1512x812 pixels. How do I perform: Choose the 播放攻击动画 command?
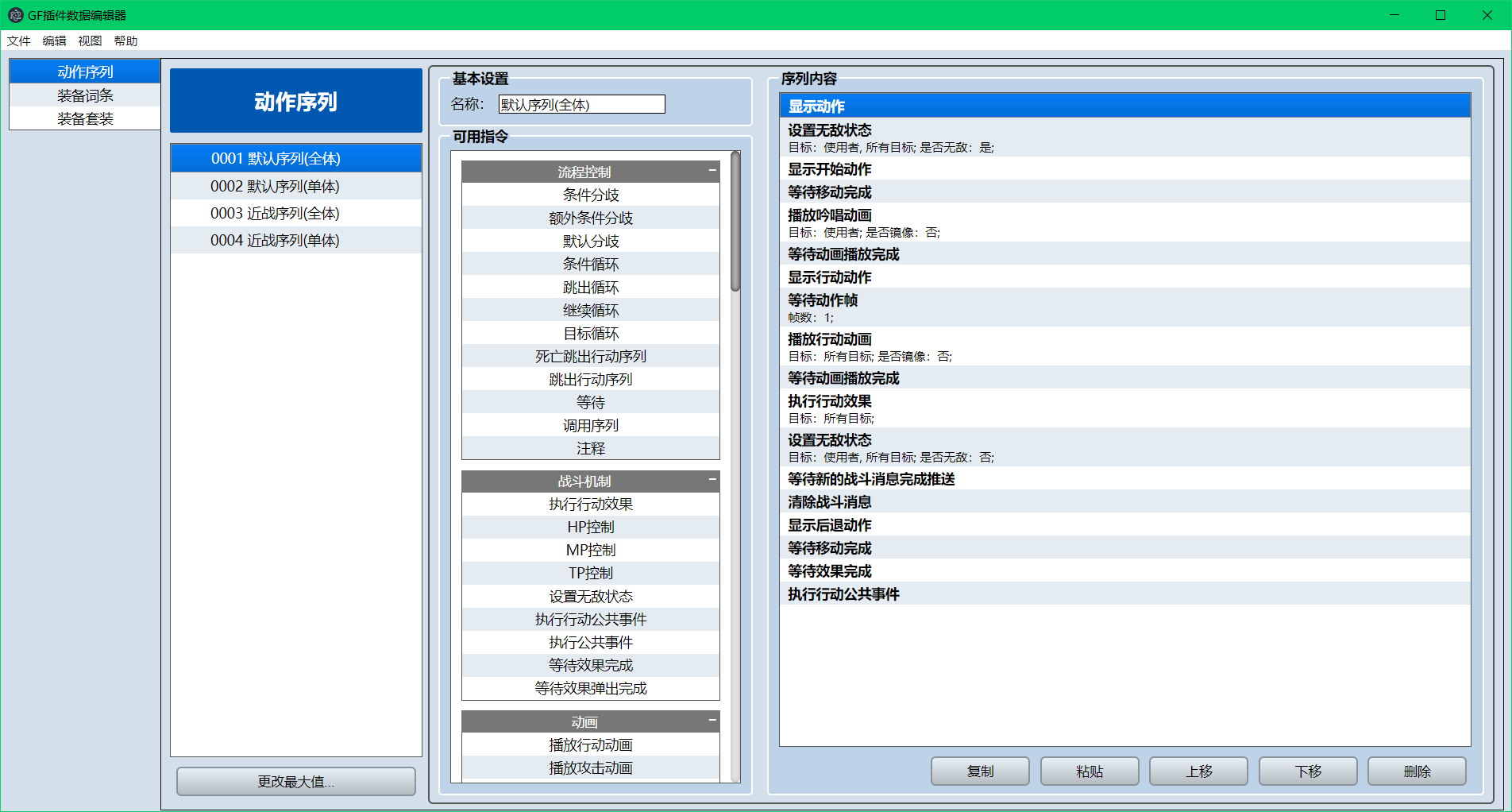click(591, 768)
